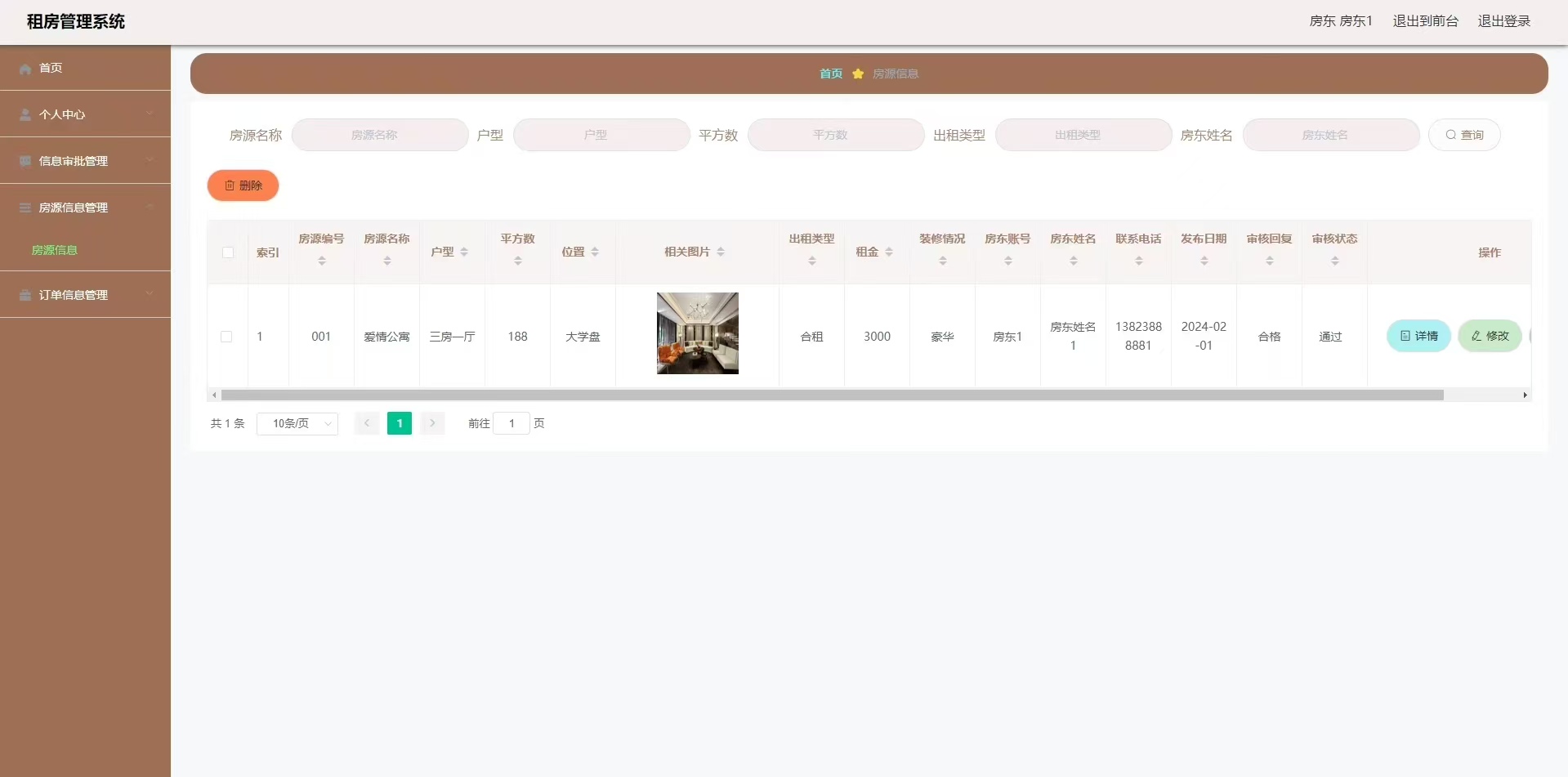1568x777 pixels.
Task: Click the star icon in breadcrumb bar
Action: pyautogui.click(x=858, y=74)
